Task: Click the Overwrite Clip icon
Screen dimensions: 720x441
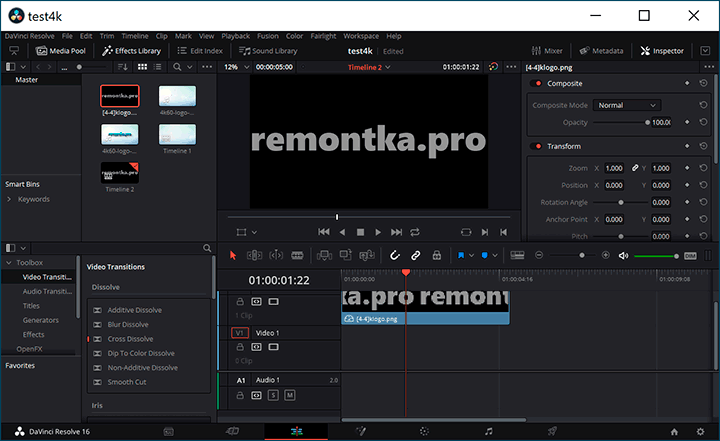Action: tap(345, 255)
